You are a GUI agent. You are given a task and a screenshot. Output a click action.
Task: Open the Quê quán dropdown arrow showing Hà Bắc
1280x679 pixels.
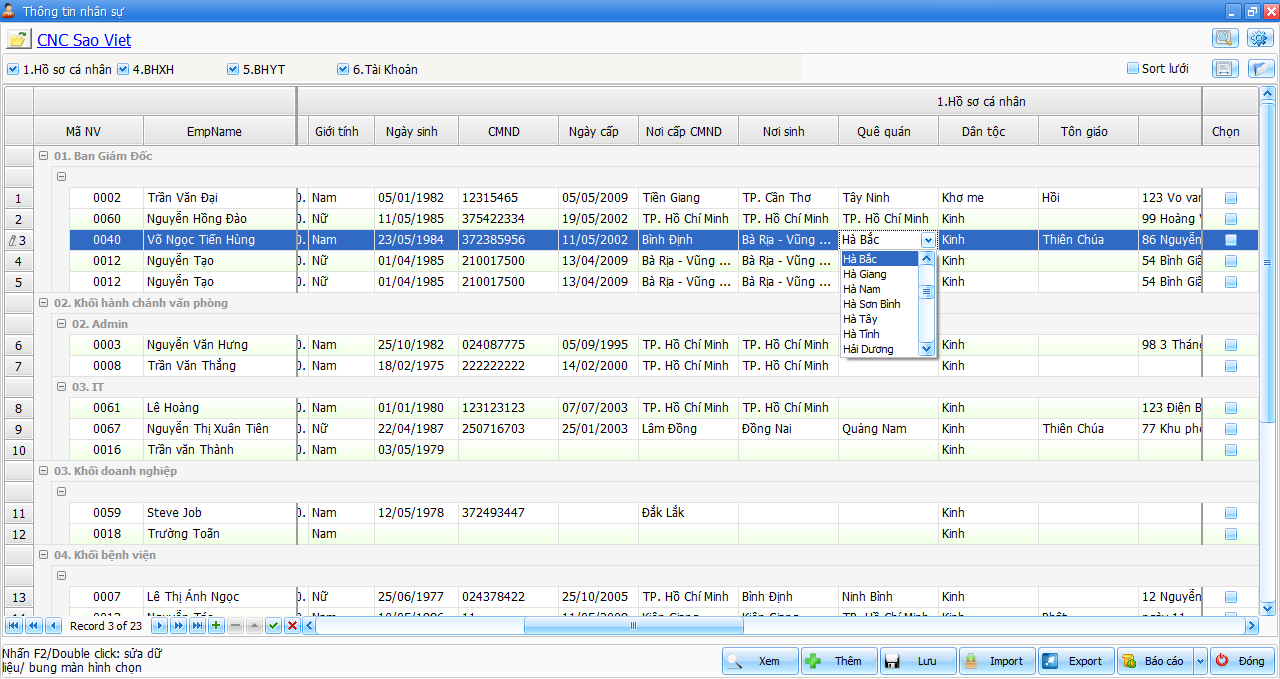pos(928,240)
